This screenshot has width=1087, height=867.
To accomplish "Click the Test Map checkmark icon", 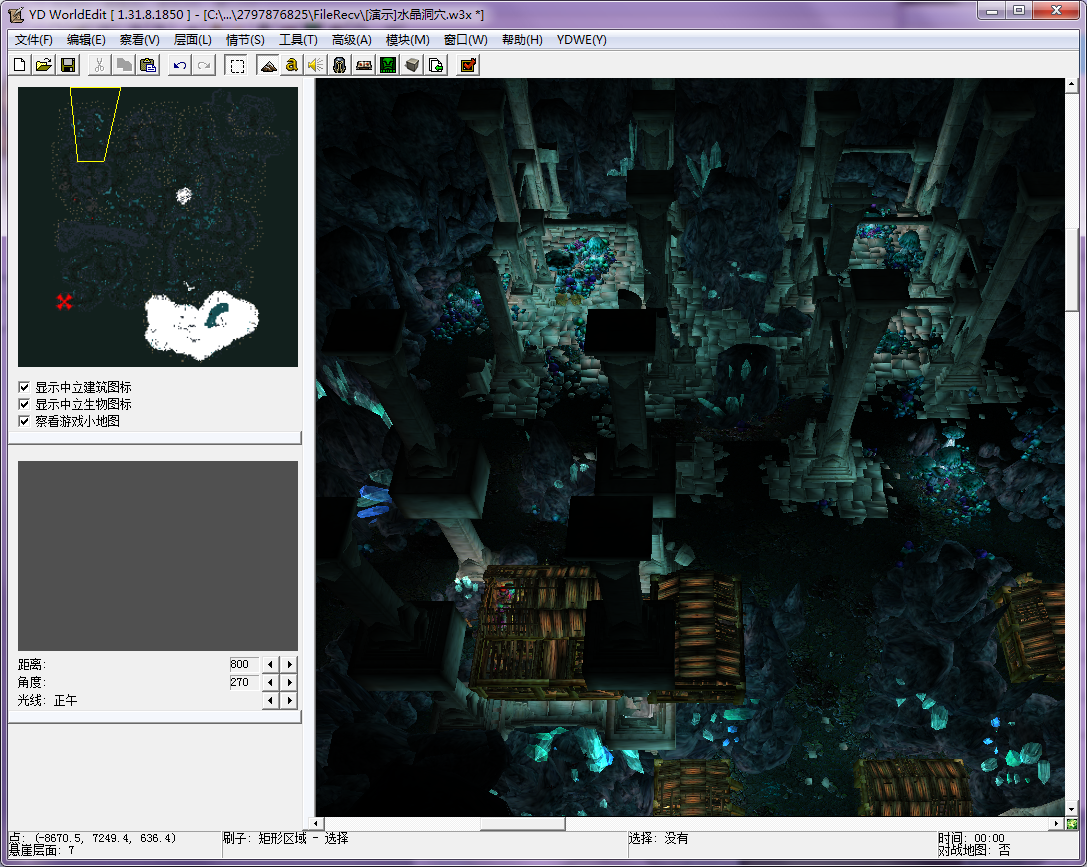I will (x=467, y=65).
